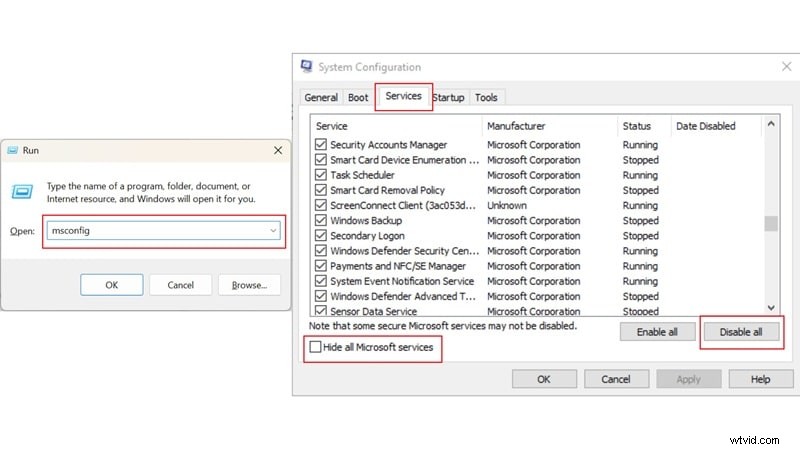This screenshot has width=800, height=450.
Task: Click the Run dialog title bar icon
Action: (13, 151)
